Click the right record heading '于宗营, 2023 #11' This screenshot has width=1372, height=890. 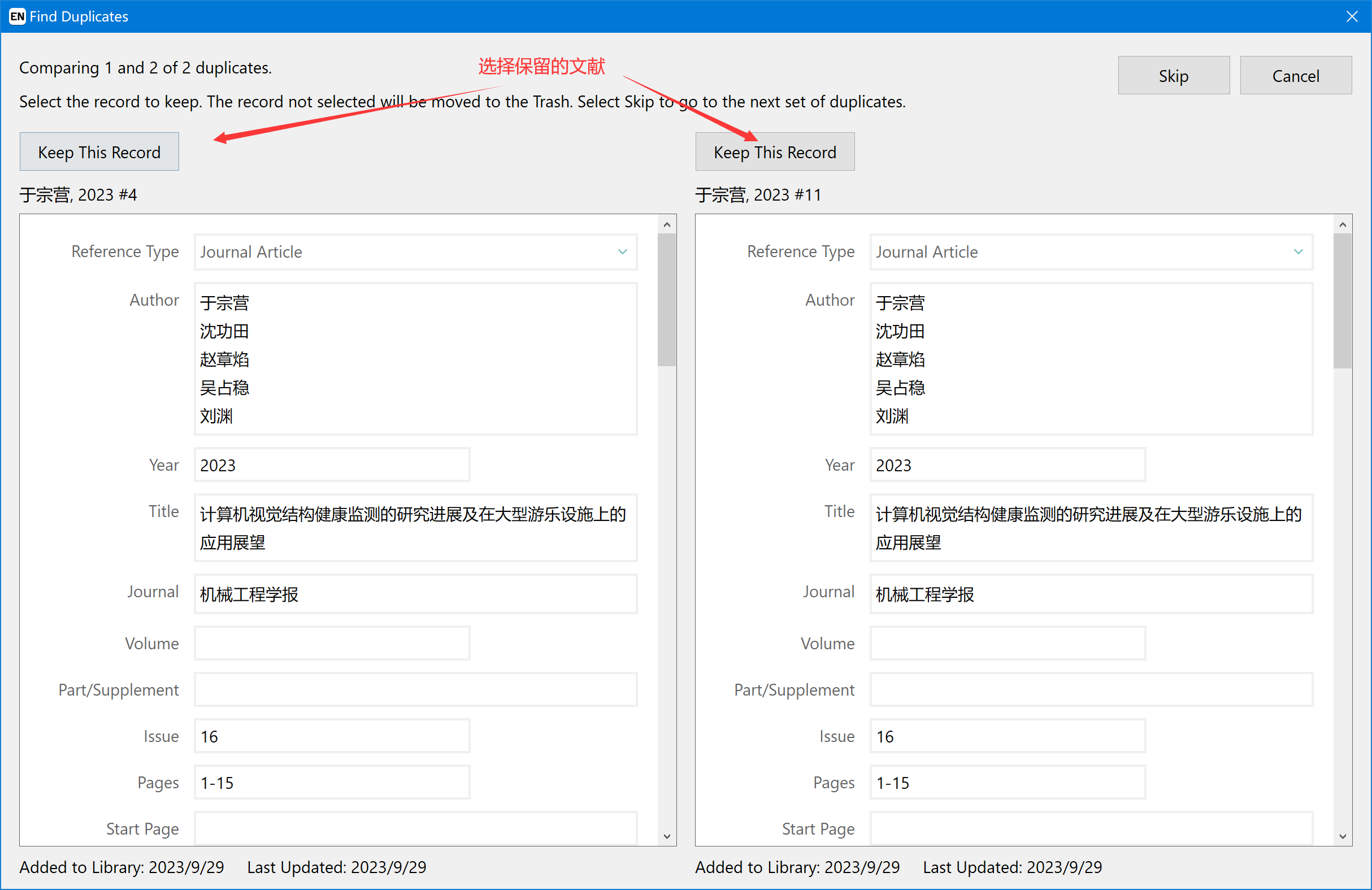[758, 195]
